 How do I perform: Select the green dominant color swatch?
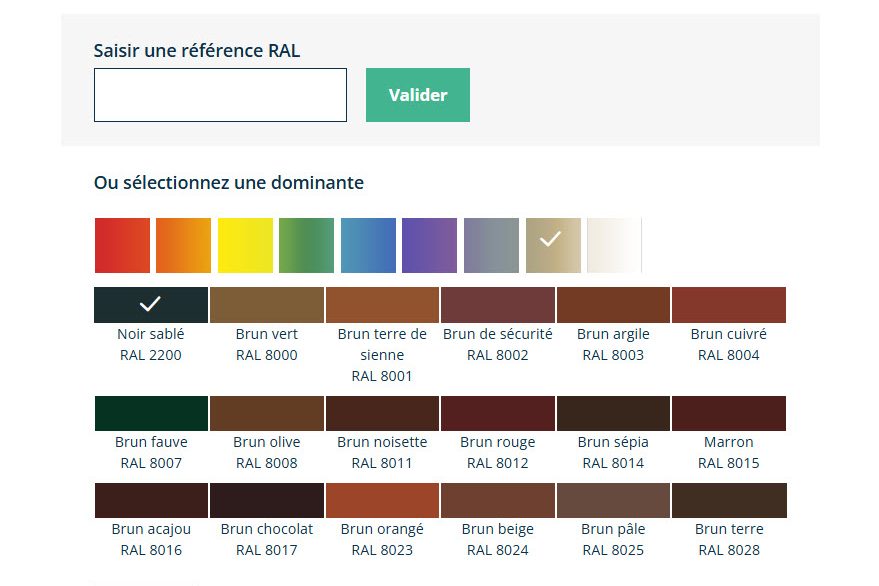tap(306, 245)
